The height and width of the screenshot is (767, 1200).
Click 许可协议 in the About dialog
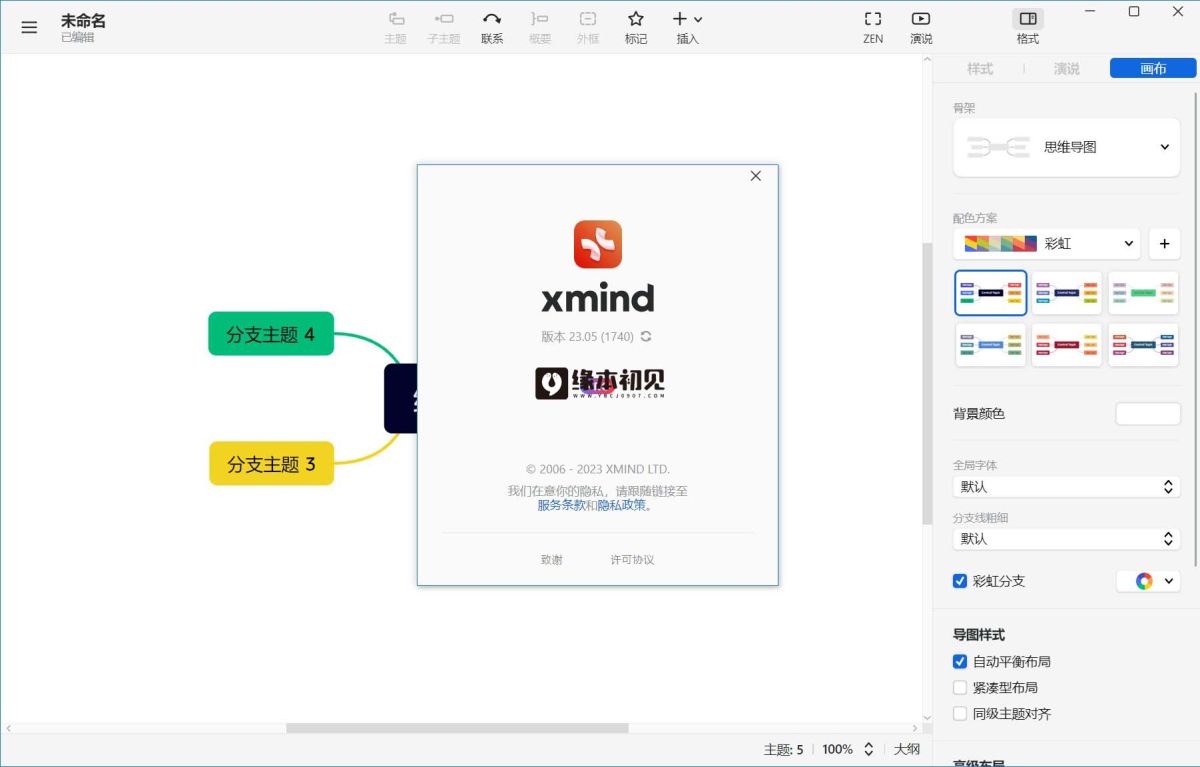(x=632, y=560)
